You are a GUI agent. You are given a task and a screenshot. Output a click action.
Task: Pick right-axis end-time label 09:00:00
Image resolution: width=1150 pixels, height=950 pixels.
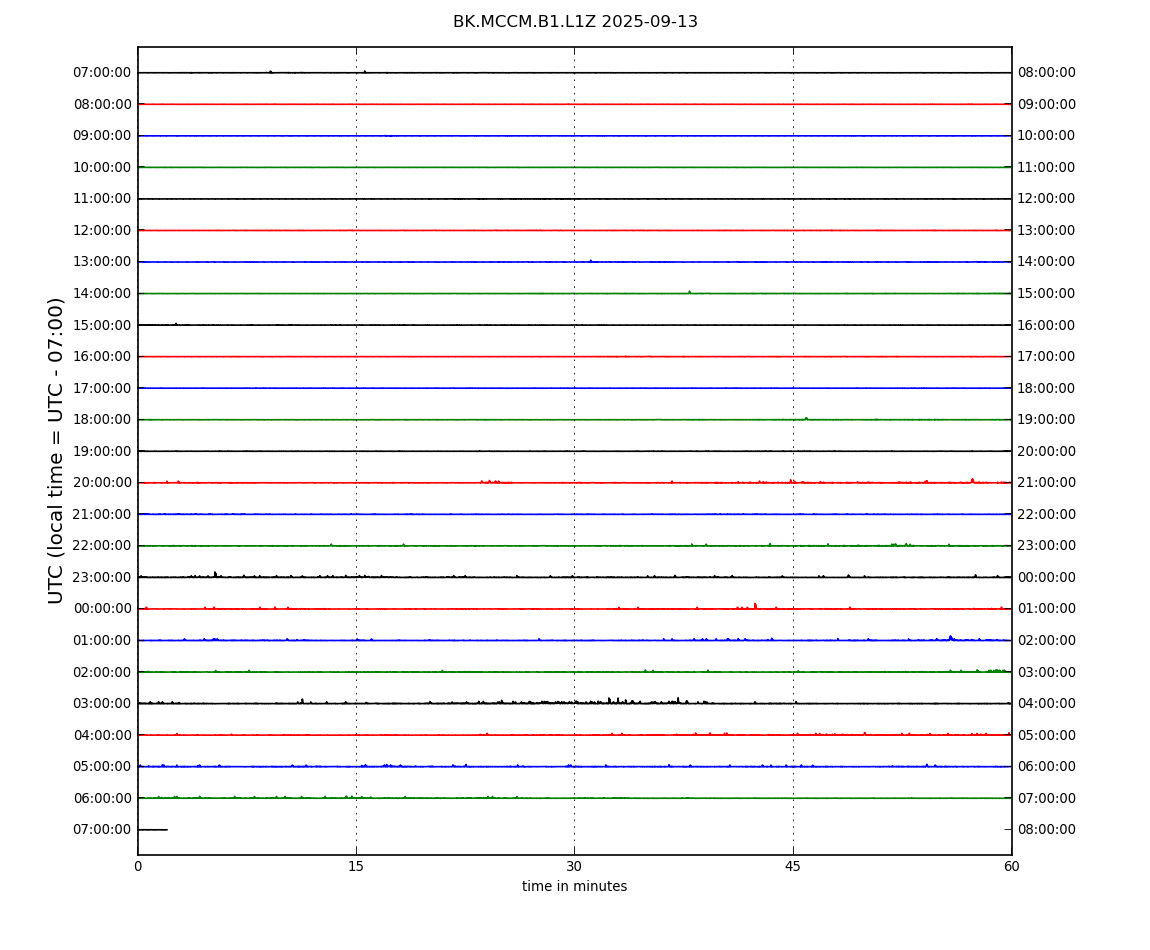[1047, 104]
